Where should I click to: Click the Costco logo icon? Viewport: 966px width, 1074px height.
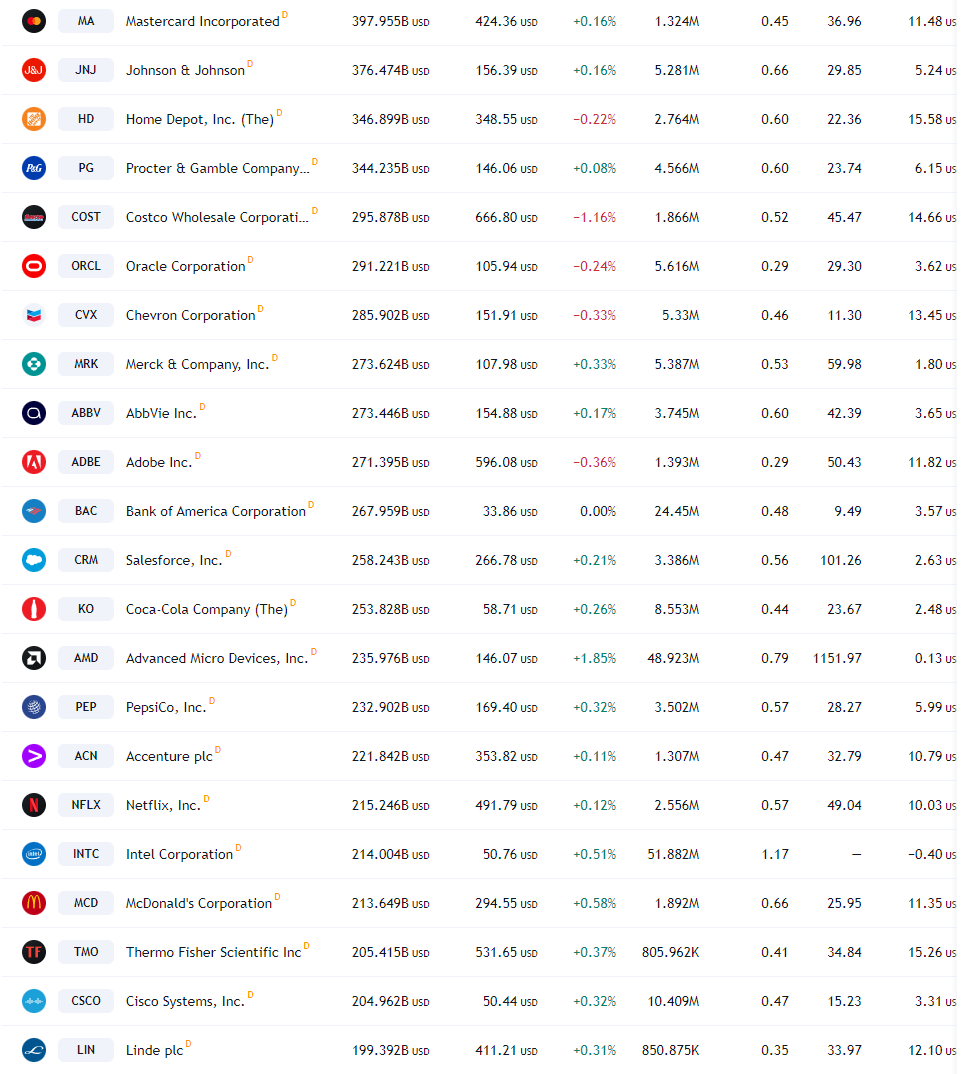tap(34, 217)
